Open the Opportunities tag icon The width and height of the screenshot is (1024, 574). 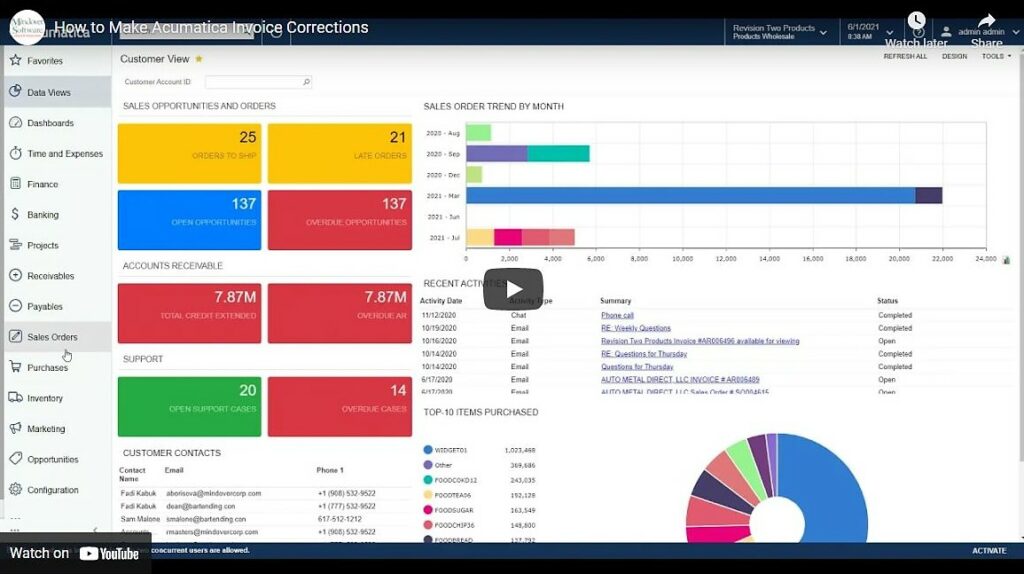16,458
